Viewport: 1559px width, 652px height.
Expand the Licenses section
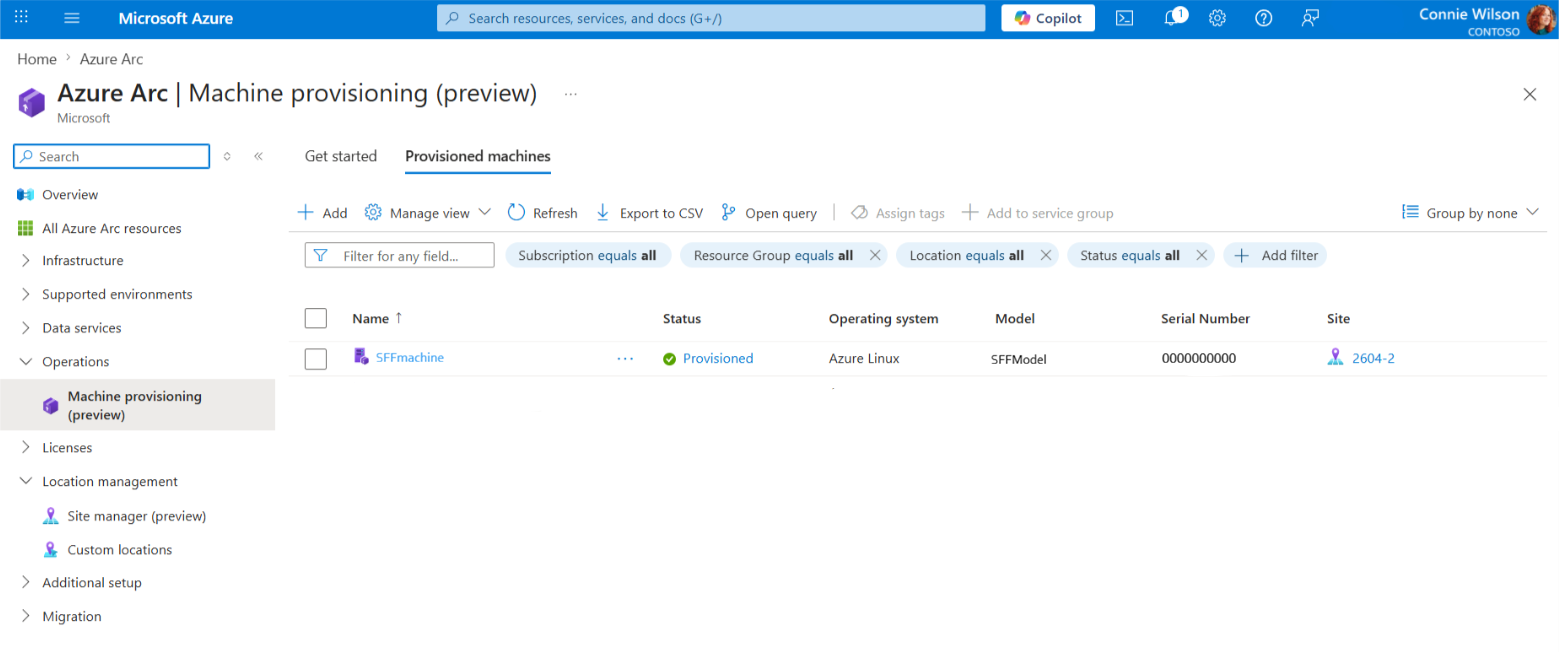[67, 448]
